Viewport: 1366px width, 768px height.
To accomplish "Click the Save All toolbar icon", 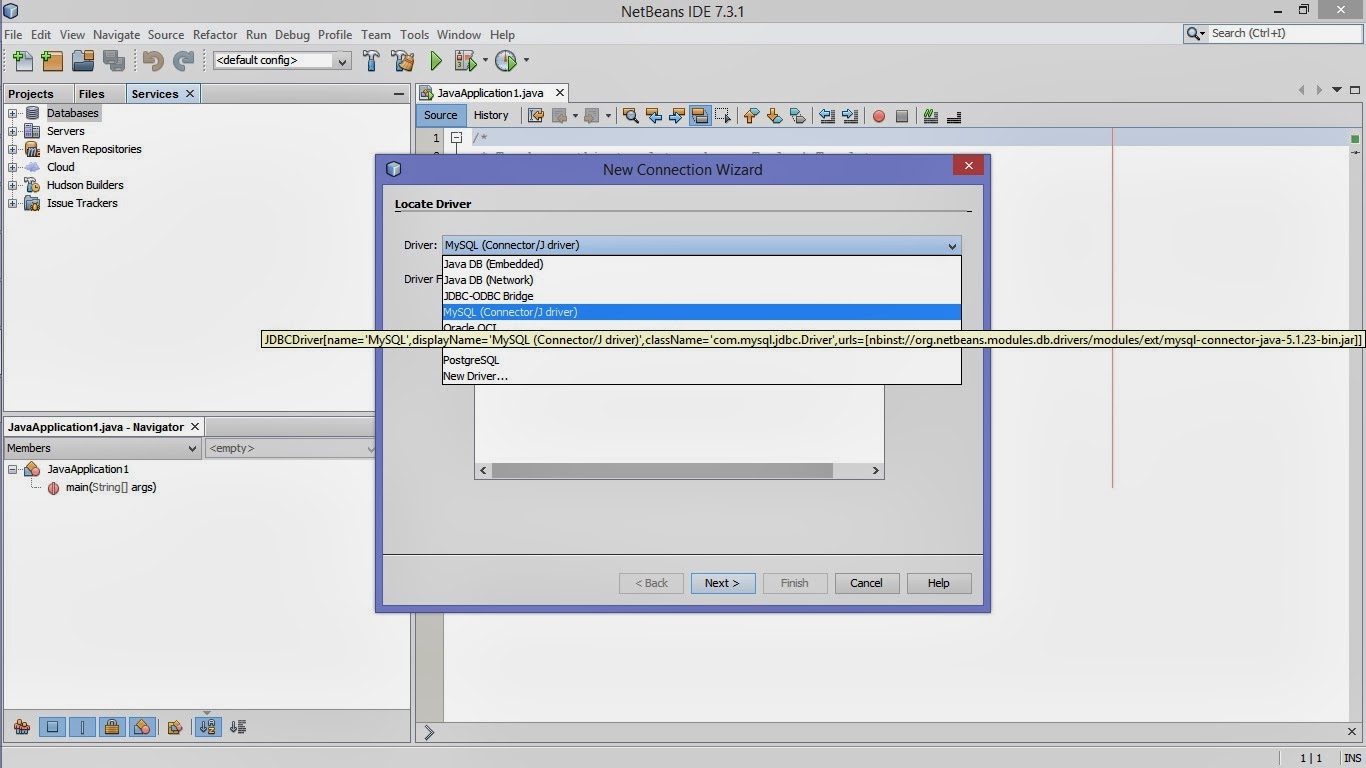I will pos(113,61).
